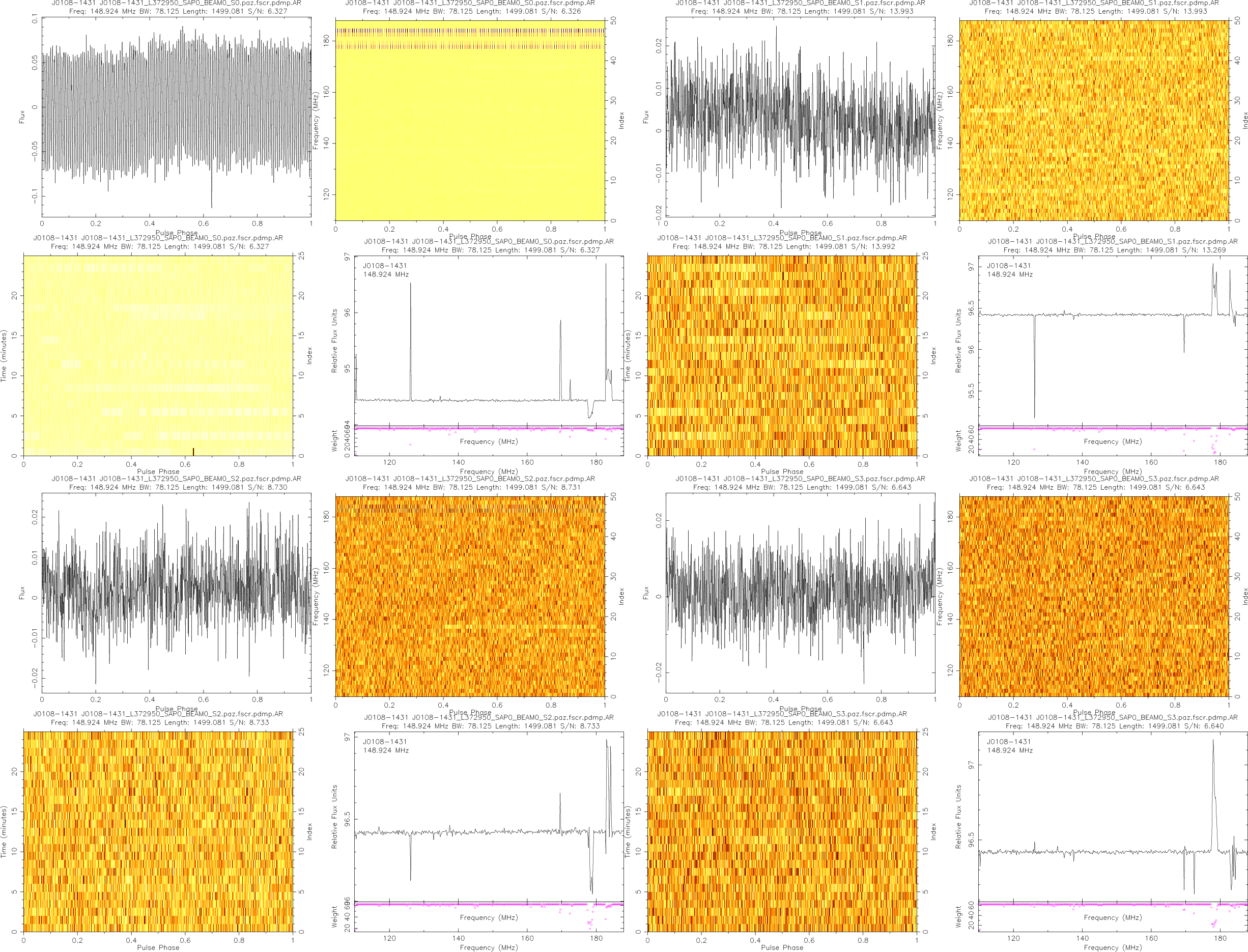Click the S1 time versus pulse phase heatmap
Image resolution: width=1248 pixels, height=952 pixels.
(782, 355)
